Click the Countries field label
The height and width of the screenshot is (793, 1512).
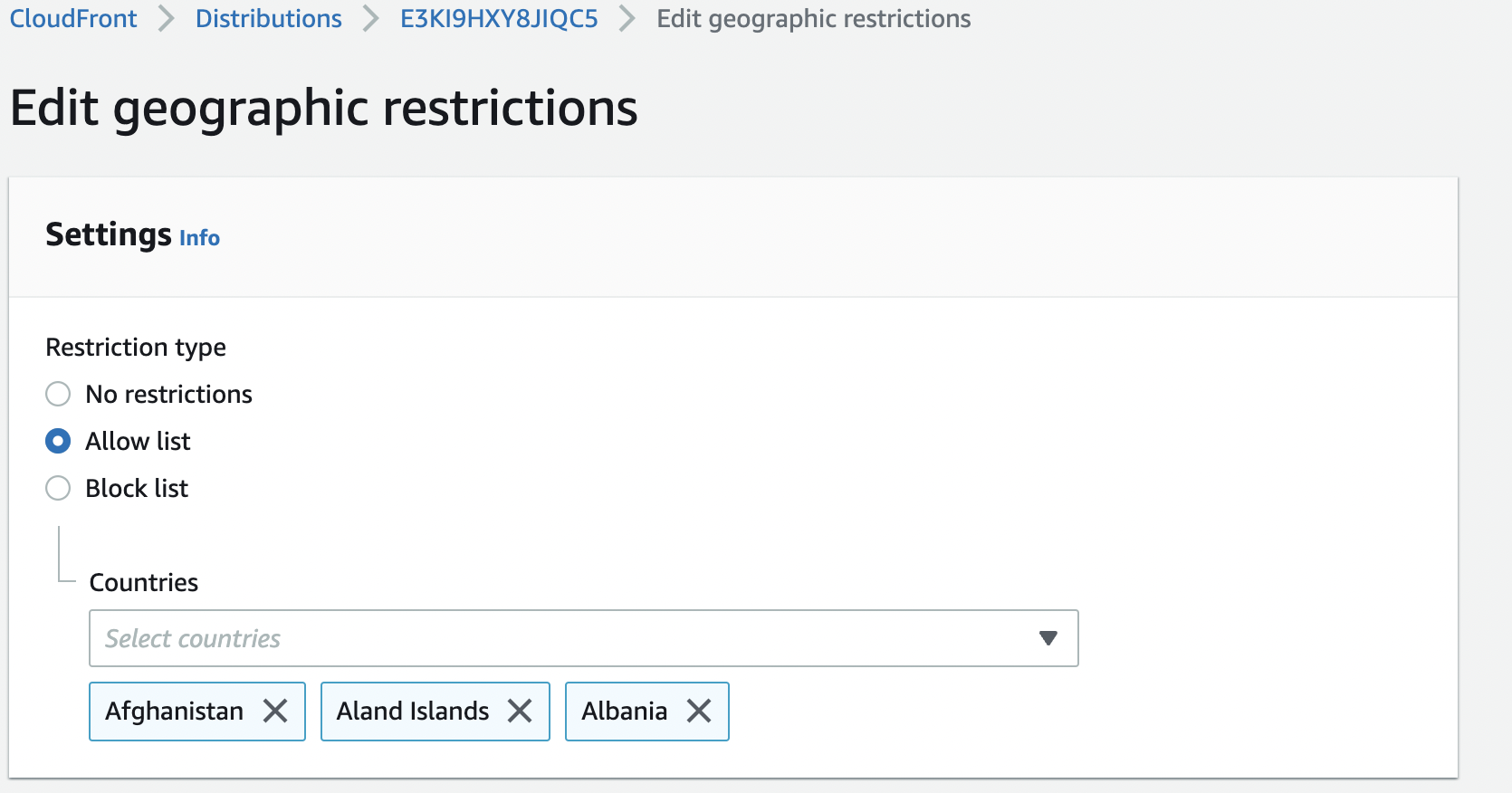[144, 583]
